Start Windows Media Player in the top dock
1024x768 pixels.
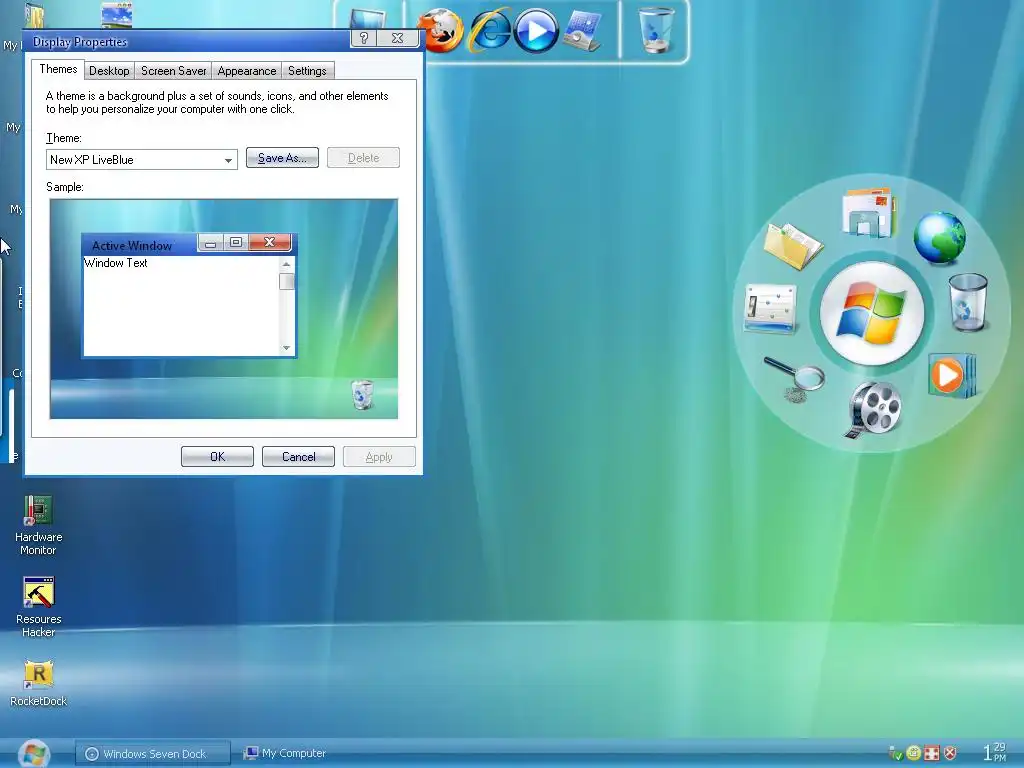[x=536, y=31]
